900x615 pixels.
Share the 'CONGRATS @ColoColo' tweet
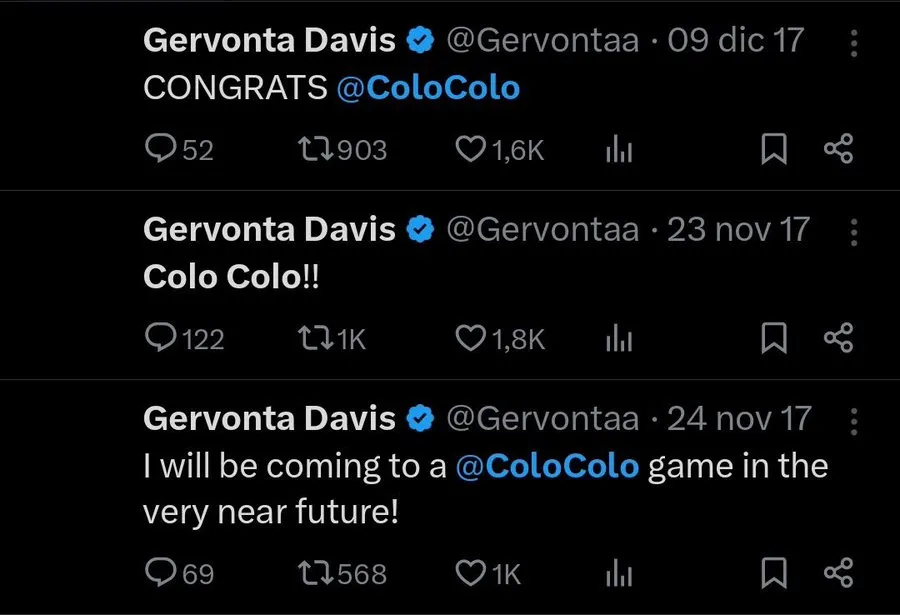(x=837, y=150)
